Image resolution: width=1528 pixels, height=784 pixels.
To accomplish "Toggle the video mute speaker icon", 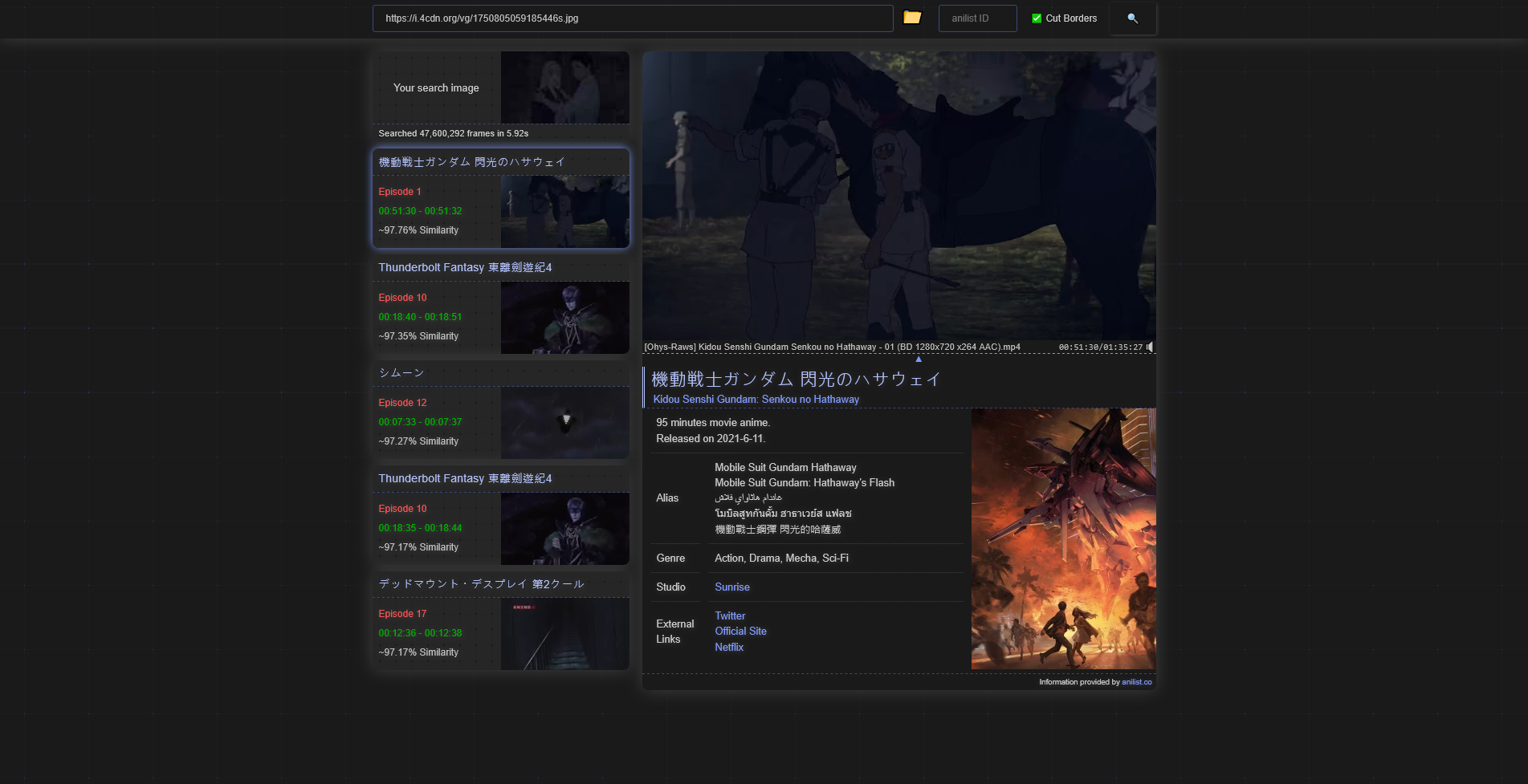I will click(x=1150, y=347).
